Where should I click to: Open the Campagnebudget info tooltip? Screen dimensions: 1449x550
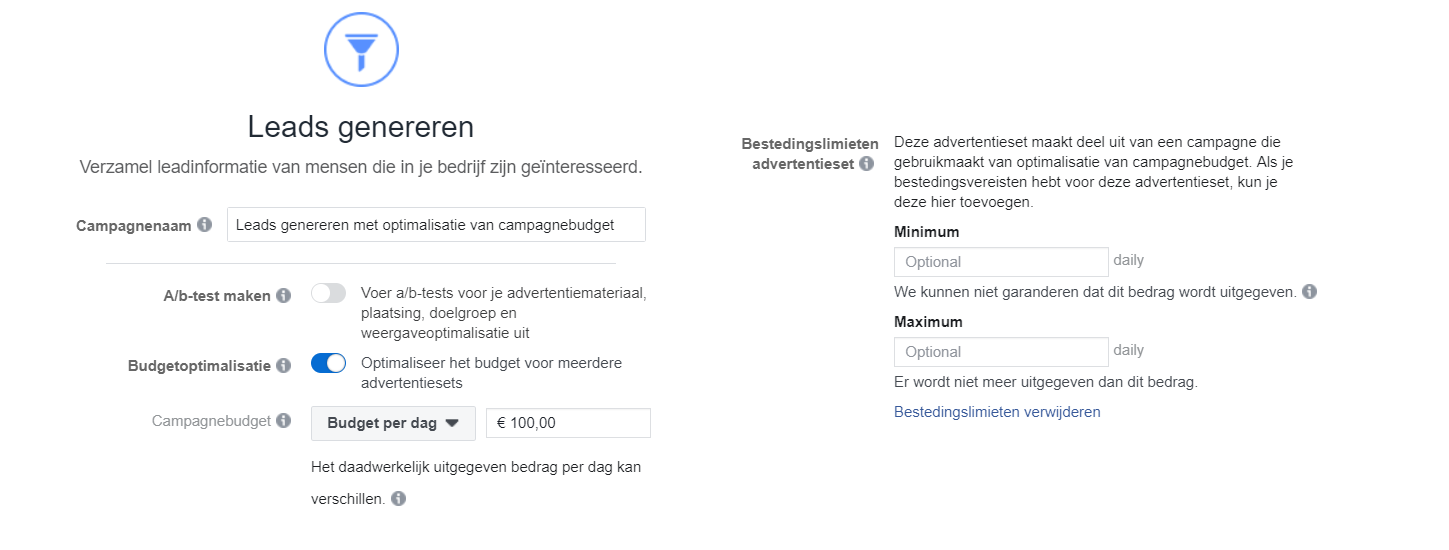click(283, 421)
